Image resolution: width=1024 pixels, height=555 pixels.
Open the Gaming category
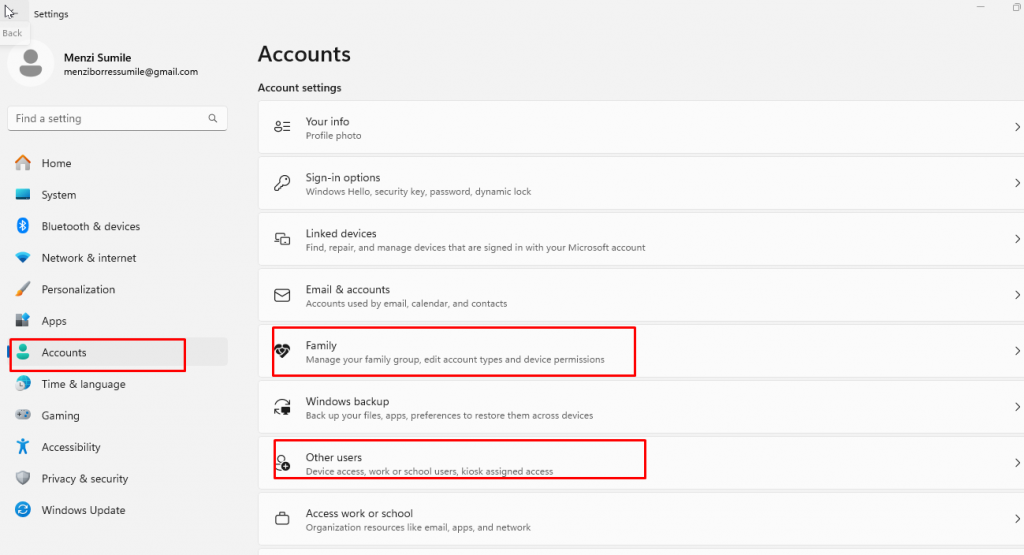pyautogui.click(x=60, y=415)
